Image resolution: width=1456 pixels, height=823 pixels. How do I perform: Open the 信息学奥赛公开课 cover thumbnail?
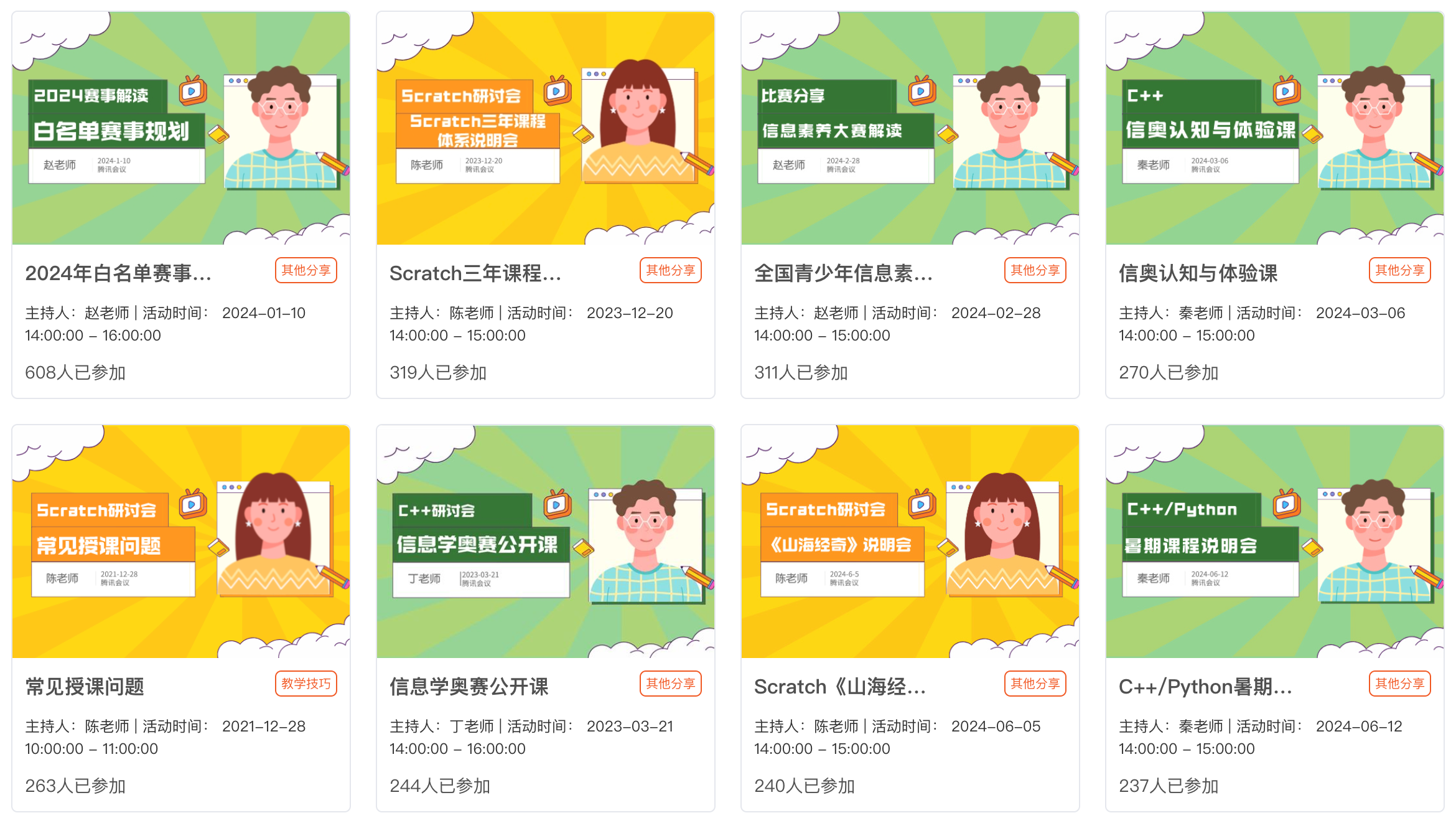click(546, 542)
